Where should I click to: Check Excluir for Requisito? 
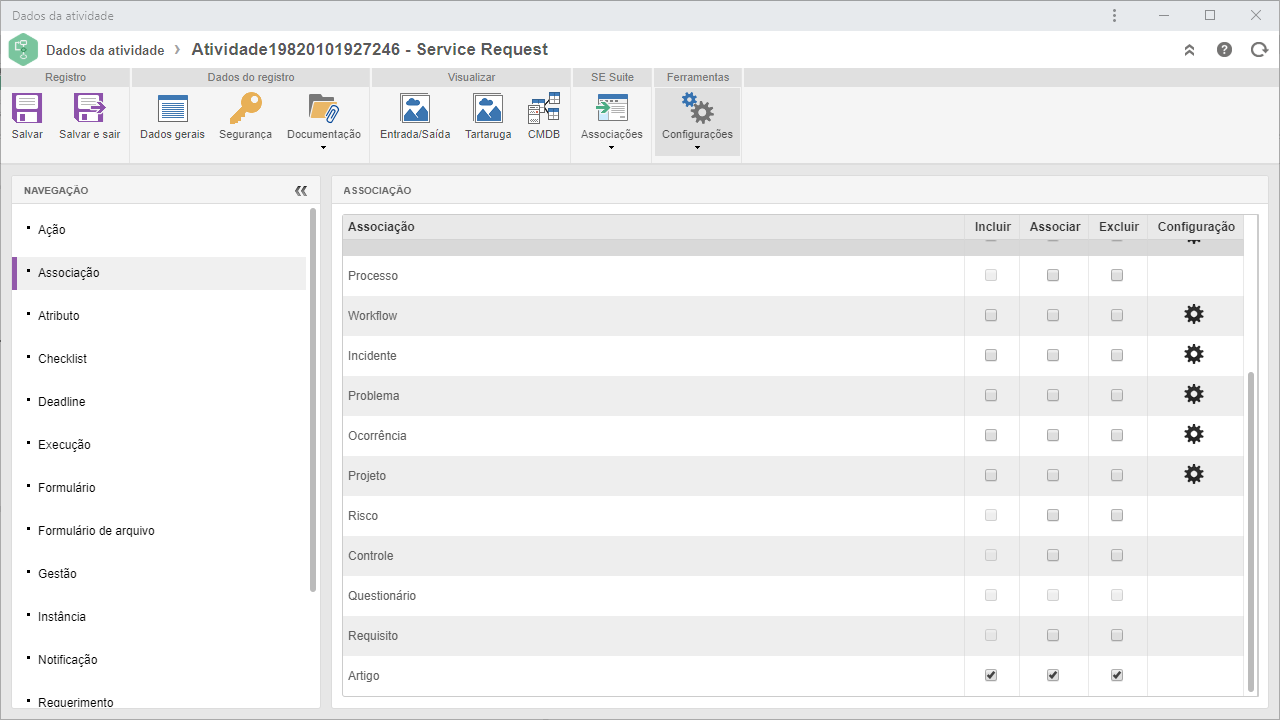point(1117,635)
